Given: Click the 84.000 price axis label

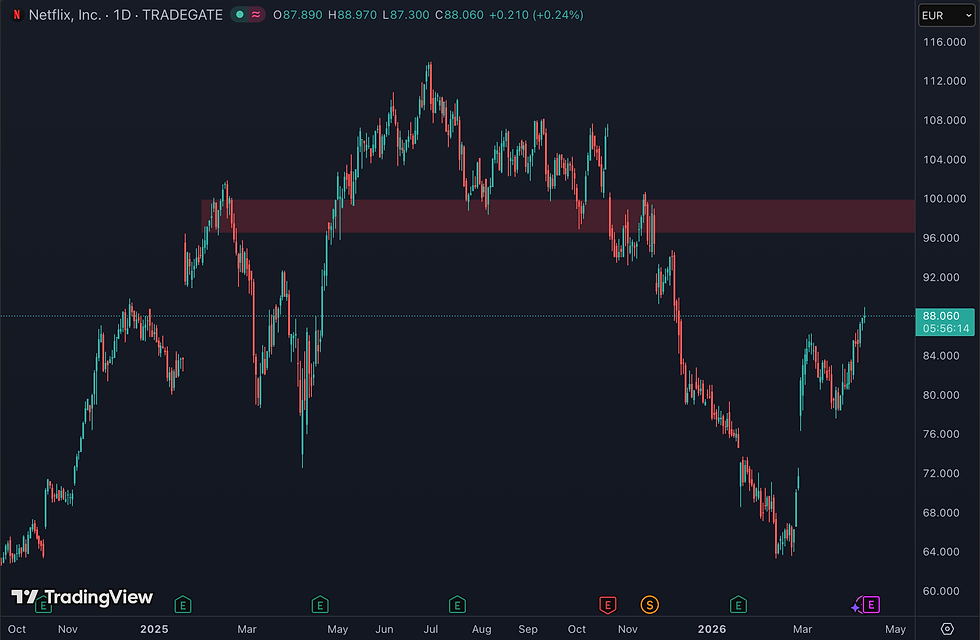Looking at the screenshot, I should (941, 356).
